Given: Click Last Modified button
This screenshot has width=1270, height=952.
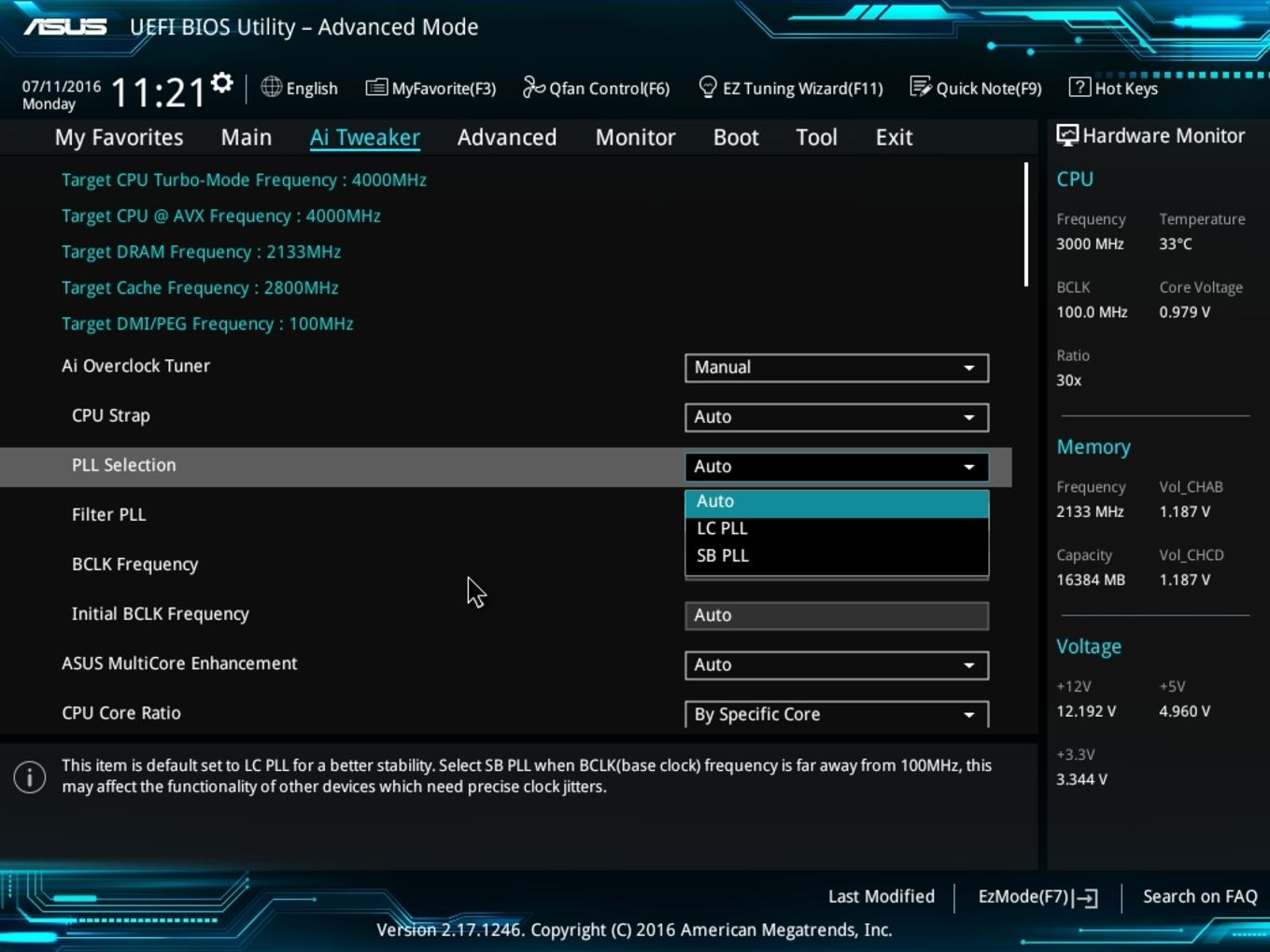Looking at the screenshot, I should (x=882, y=897).
